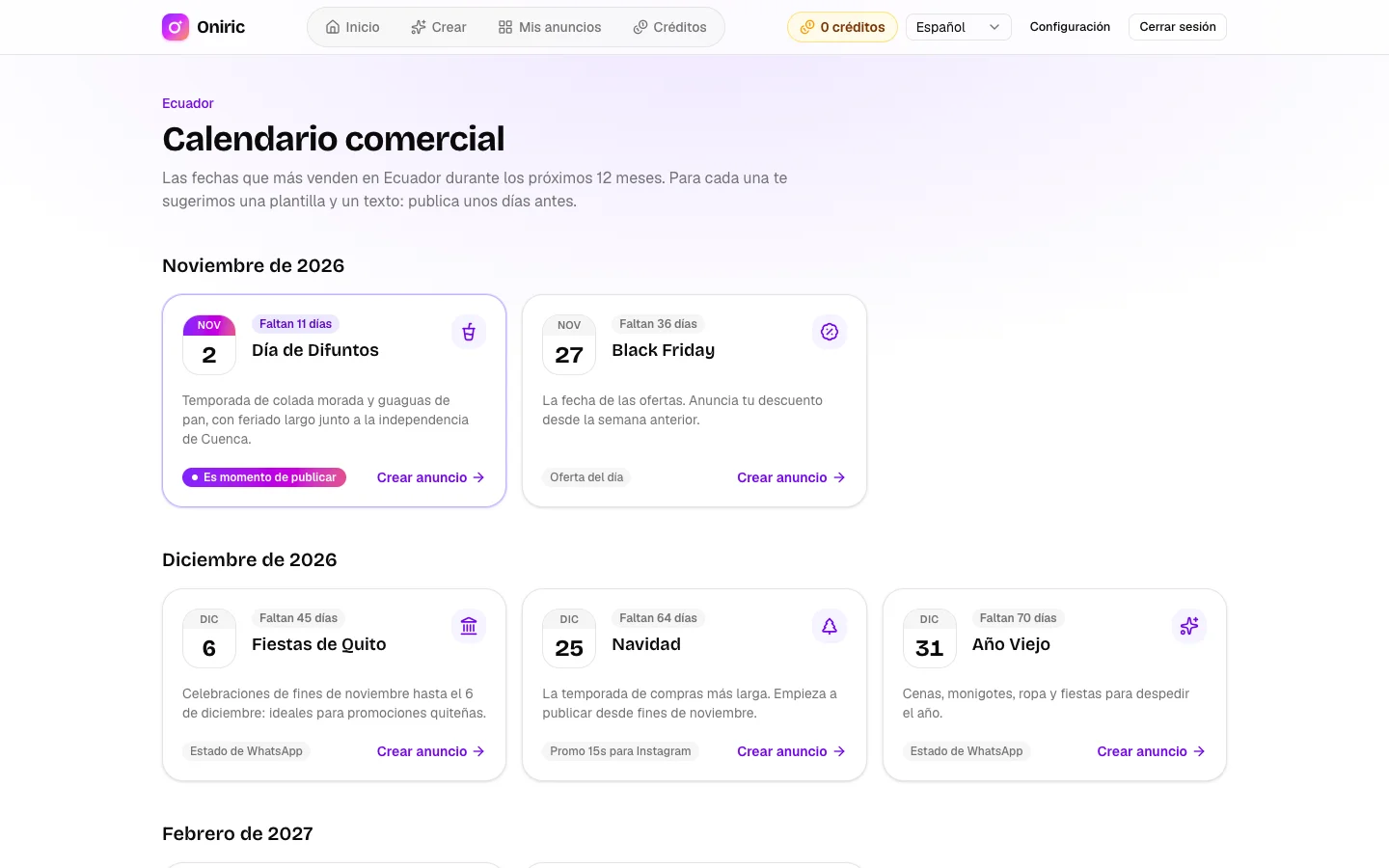Click the DIC 31 date badge

point(930,638)
